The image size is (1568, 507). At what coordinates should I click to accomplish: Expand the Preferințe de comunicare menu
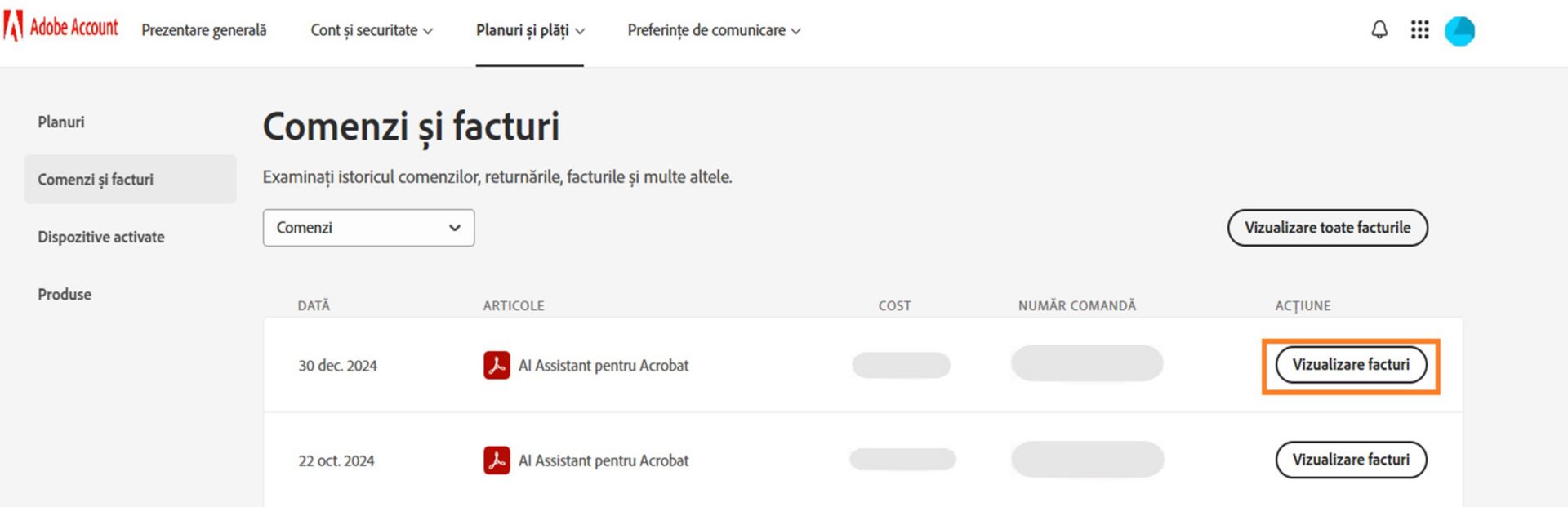tap(714, 30)
